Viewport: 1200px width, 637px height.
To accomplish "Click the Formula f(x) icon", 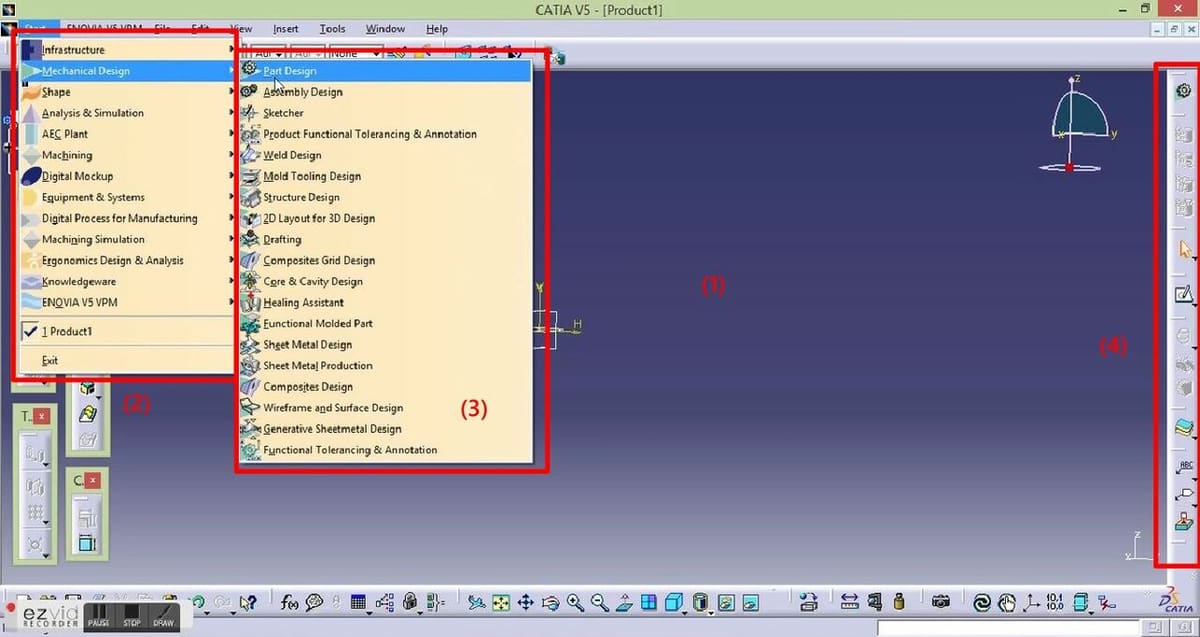I will coord(291,602).
